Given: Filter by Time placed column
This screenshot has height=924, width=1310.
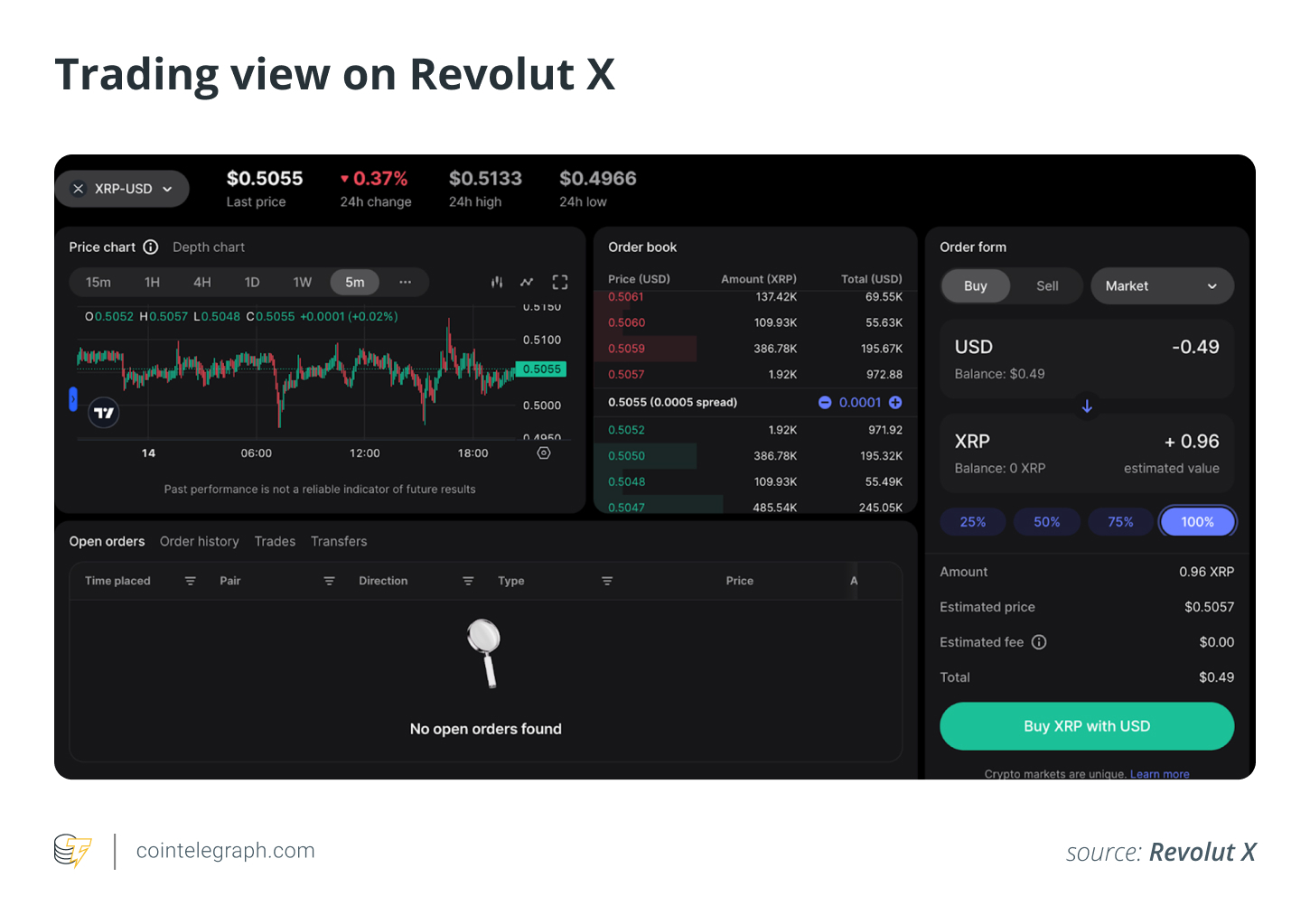Looking at the screenshot, I should tap(190, 581).
